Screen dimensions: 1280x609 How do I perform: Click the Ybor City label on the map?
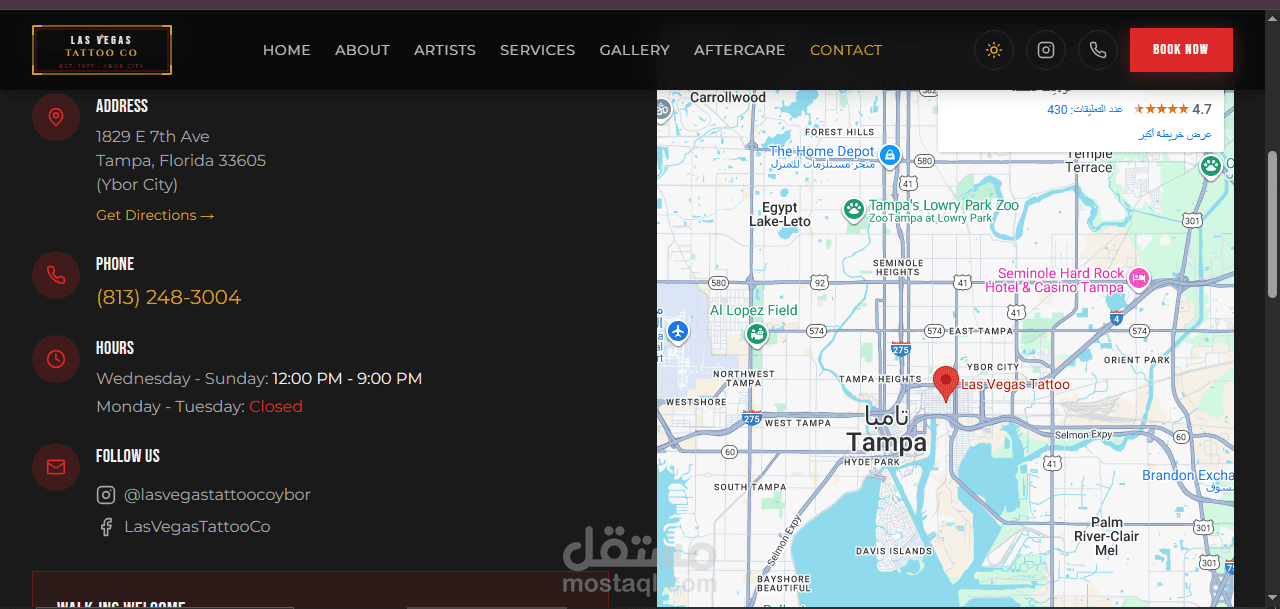pyautogui.click(x=994, y=367)
